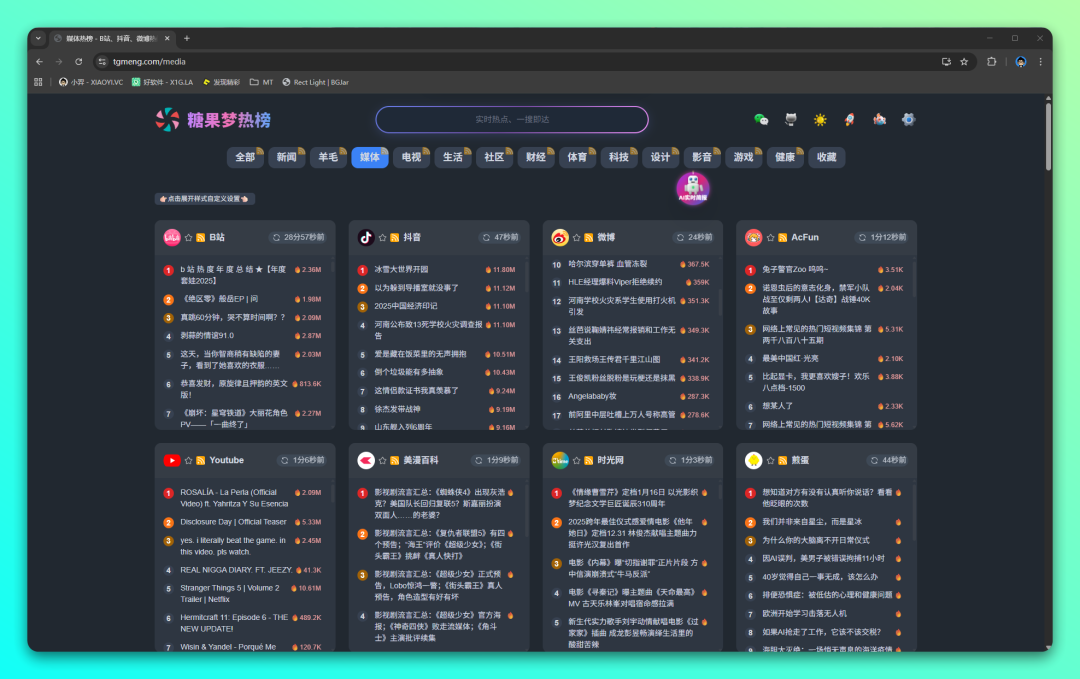The width and height of the screenshot is (1080, 679).
Task: Favorite B站 card with star toggle
Action: (x=188, y=238)
